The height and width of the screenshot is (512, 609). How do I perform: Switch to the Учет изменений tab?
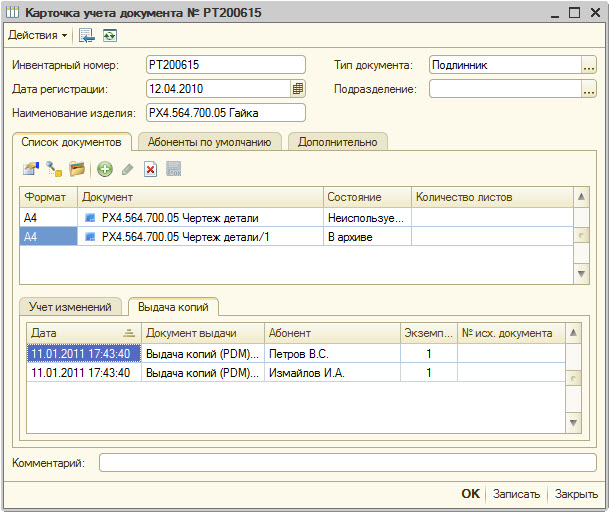click(x=70, y=307)
